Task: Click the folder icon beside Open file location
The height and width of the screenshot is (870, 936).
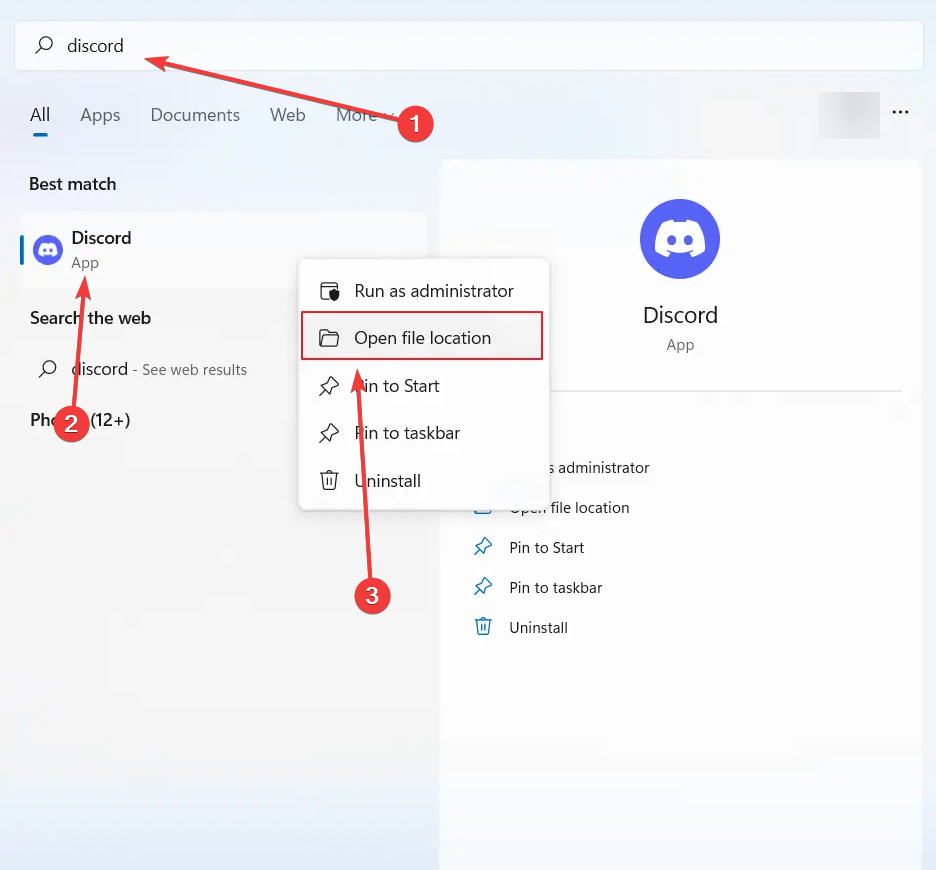Action: click(329, 338)
